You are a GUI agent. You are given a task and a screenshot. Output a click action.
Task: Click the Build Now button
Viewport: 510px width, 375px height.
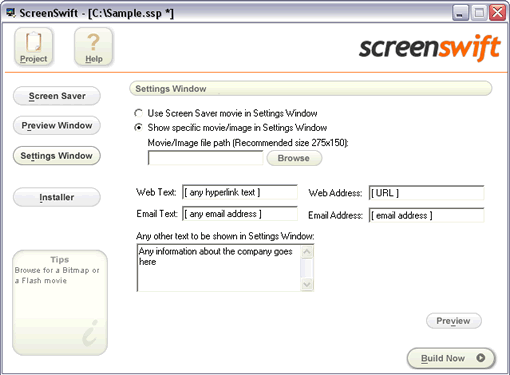click(x=451, y=358)
